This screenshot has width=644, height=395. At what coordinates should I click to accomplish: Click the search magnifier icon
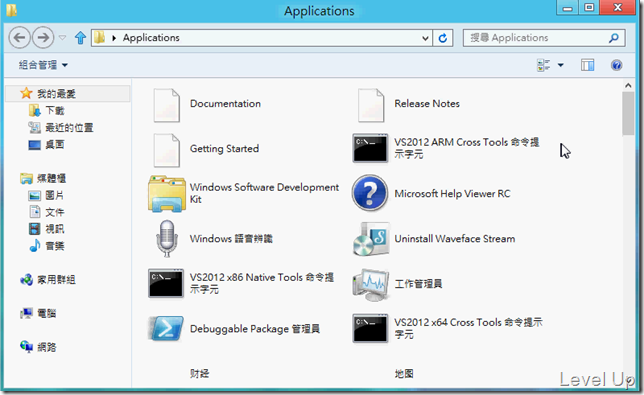click(614, 38)
